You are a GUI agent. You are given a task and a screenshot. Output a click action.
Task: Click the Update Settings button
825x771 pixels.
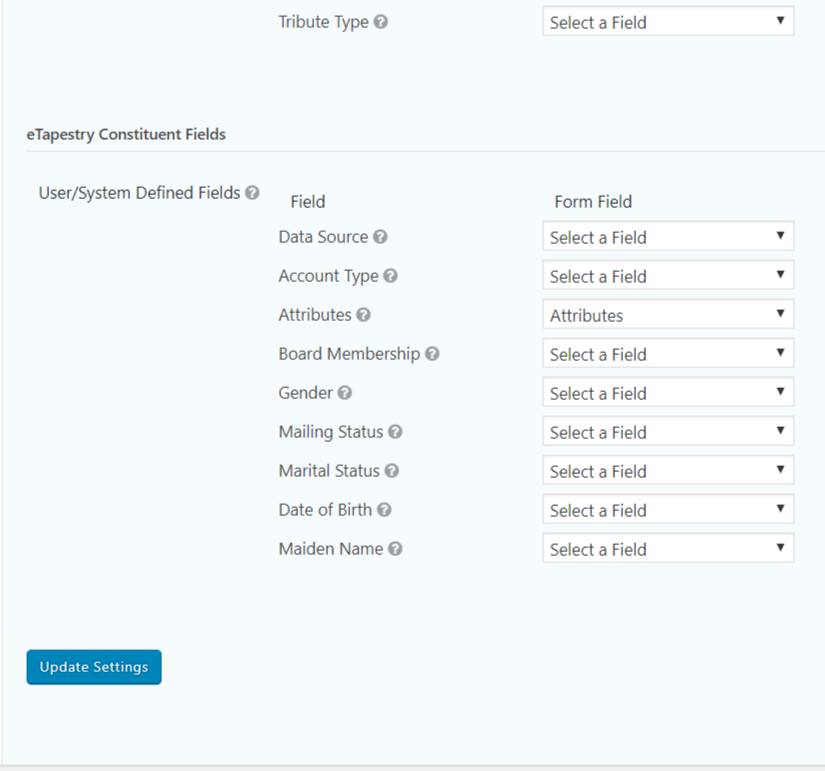pyautogui.click(x=94, y=667)
